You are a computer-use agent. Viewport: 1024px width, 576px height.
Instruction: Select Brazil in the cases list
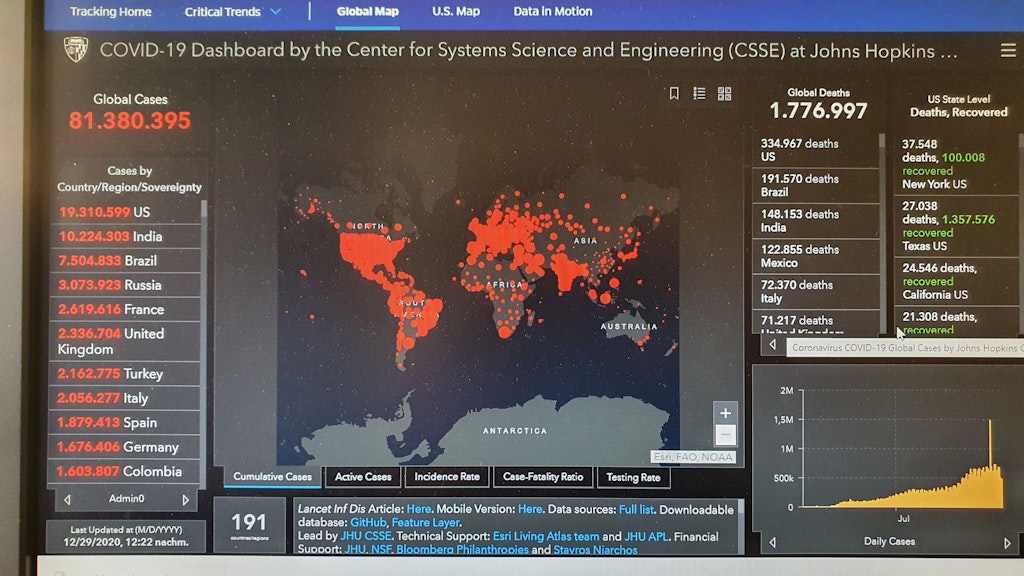[x=125, y=261]
